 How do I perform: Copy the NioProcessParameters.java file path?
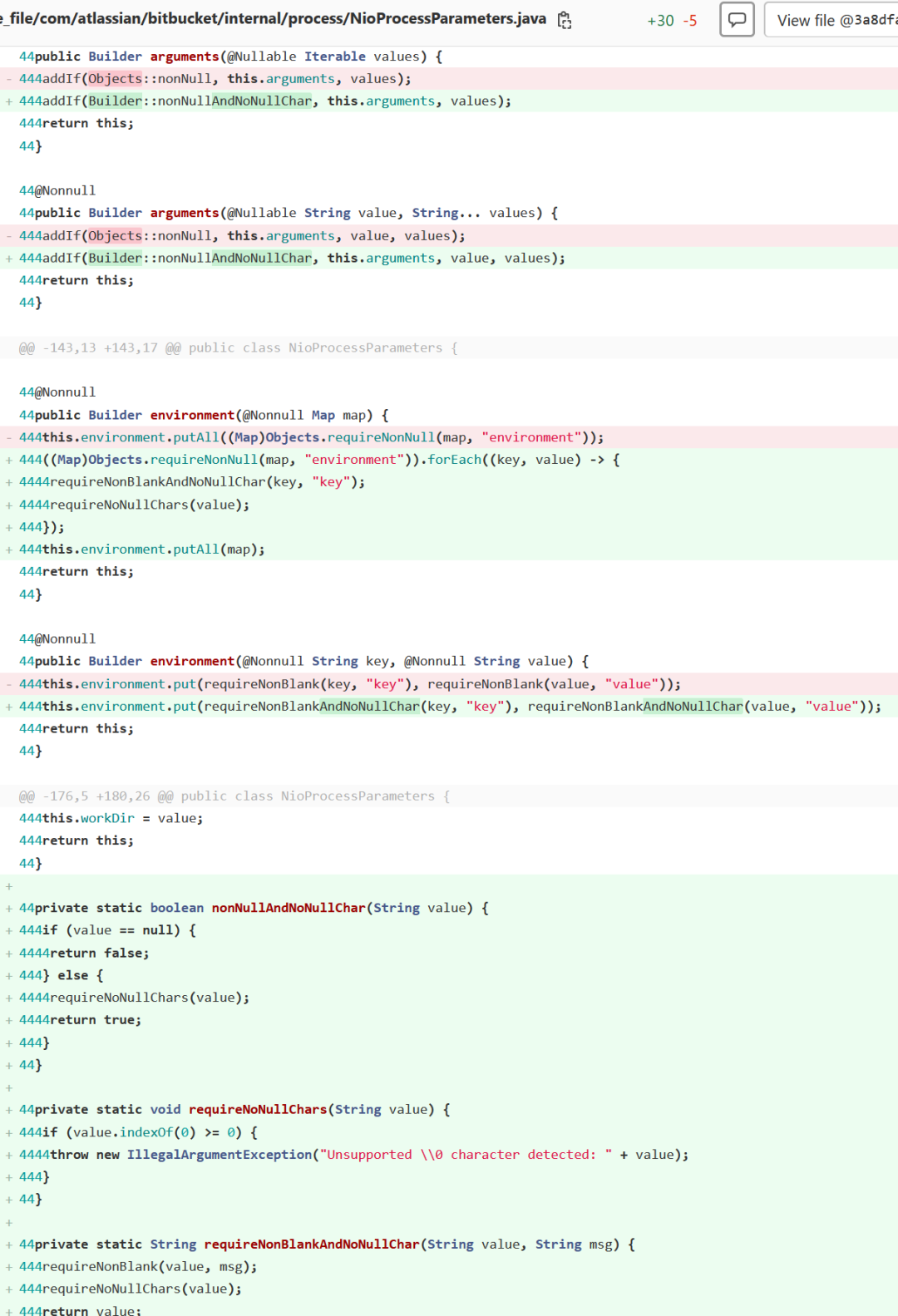(565, 20)
